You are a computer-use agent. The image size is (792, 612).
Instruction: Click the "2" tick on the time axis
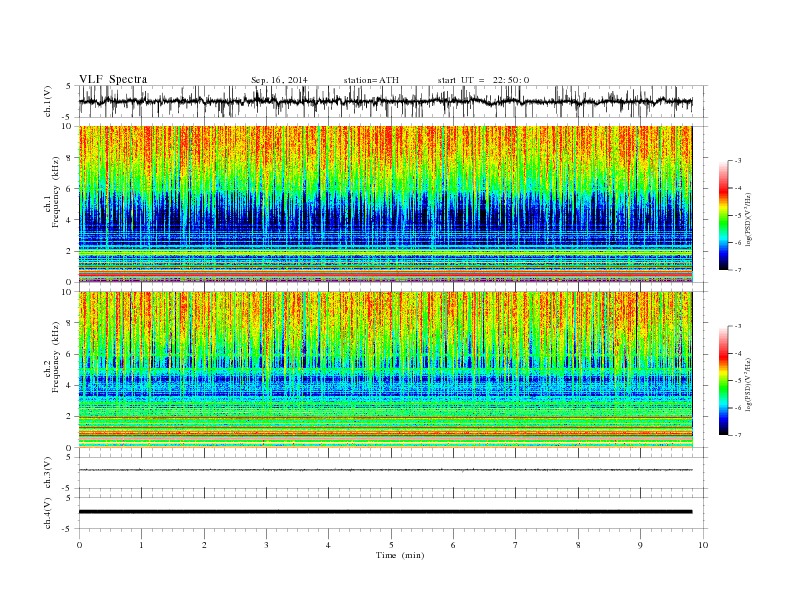[204, 545]
